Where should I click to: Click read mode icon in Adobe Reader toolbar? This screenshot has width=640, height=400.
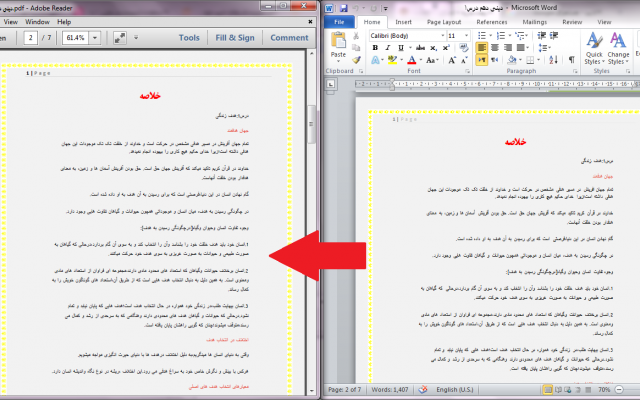120,38
